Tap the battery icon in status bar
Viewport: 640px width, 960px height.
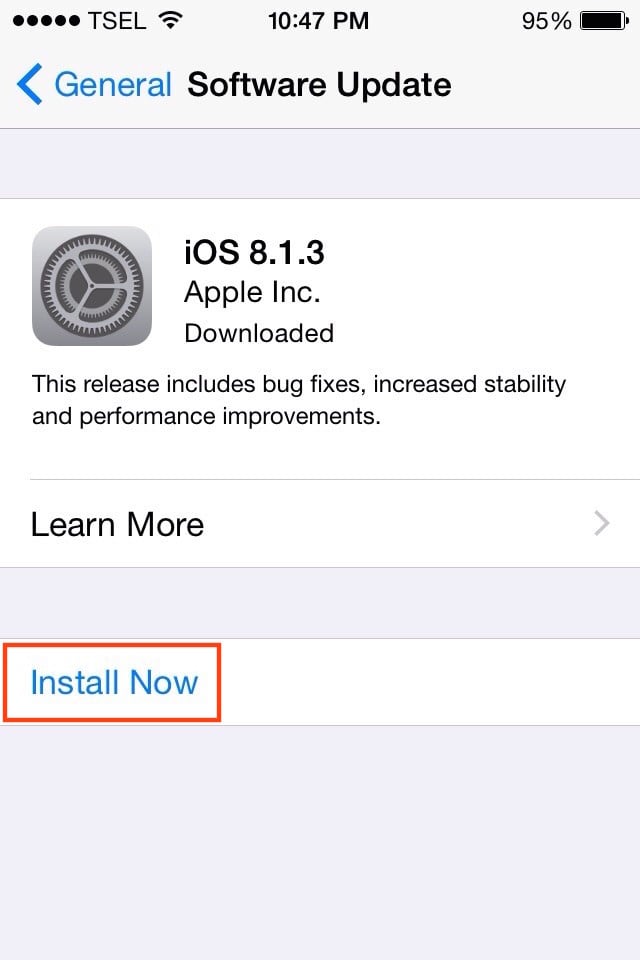tap(604, 21)
